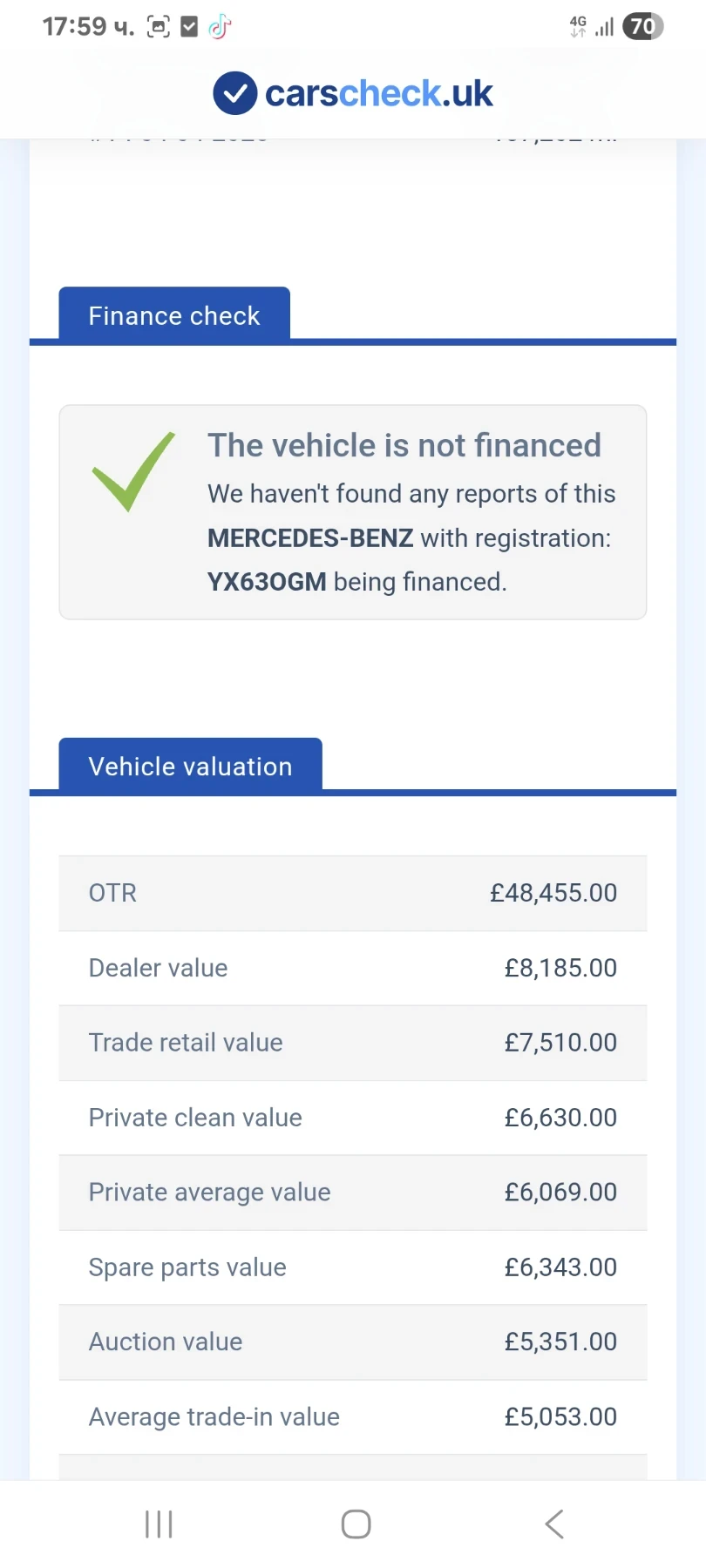Tap the screenshot notification icon
Screen dimensions: 706x1568
pyautogui.click(x=158, y=27)
